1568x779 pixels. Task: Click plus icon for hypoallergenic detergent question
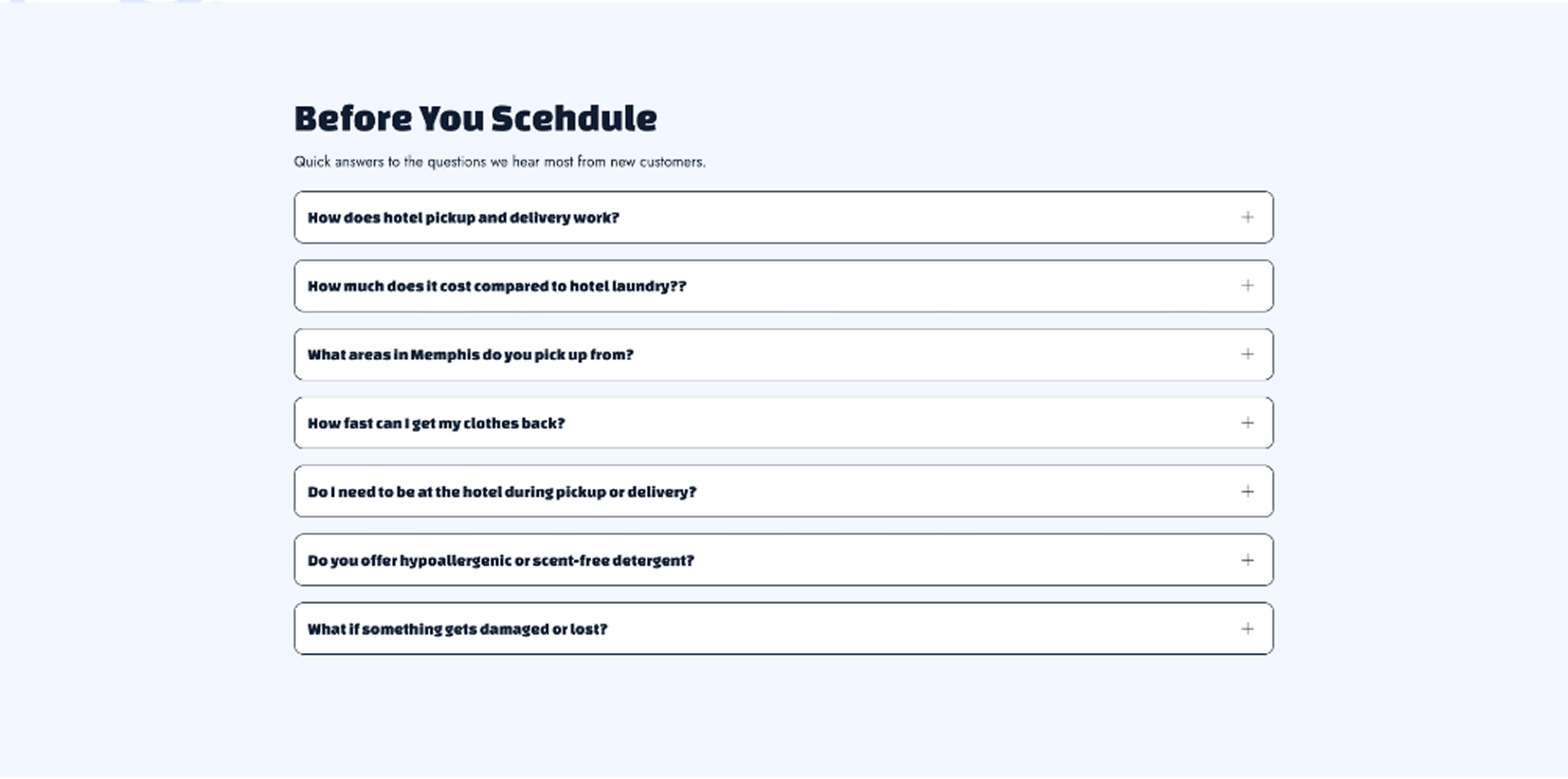click(x=1247, y=560)
